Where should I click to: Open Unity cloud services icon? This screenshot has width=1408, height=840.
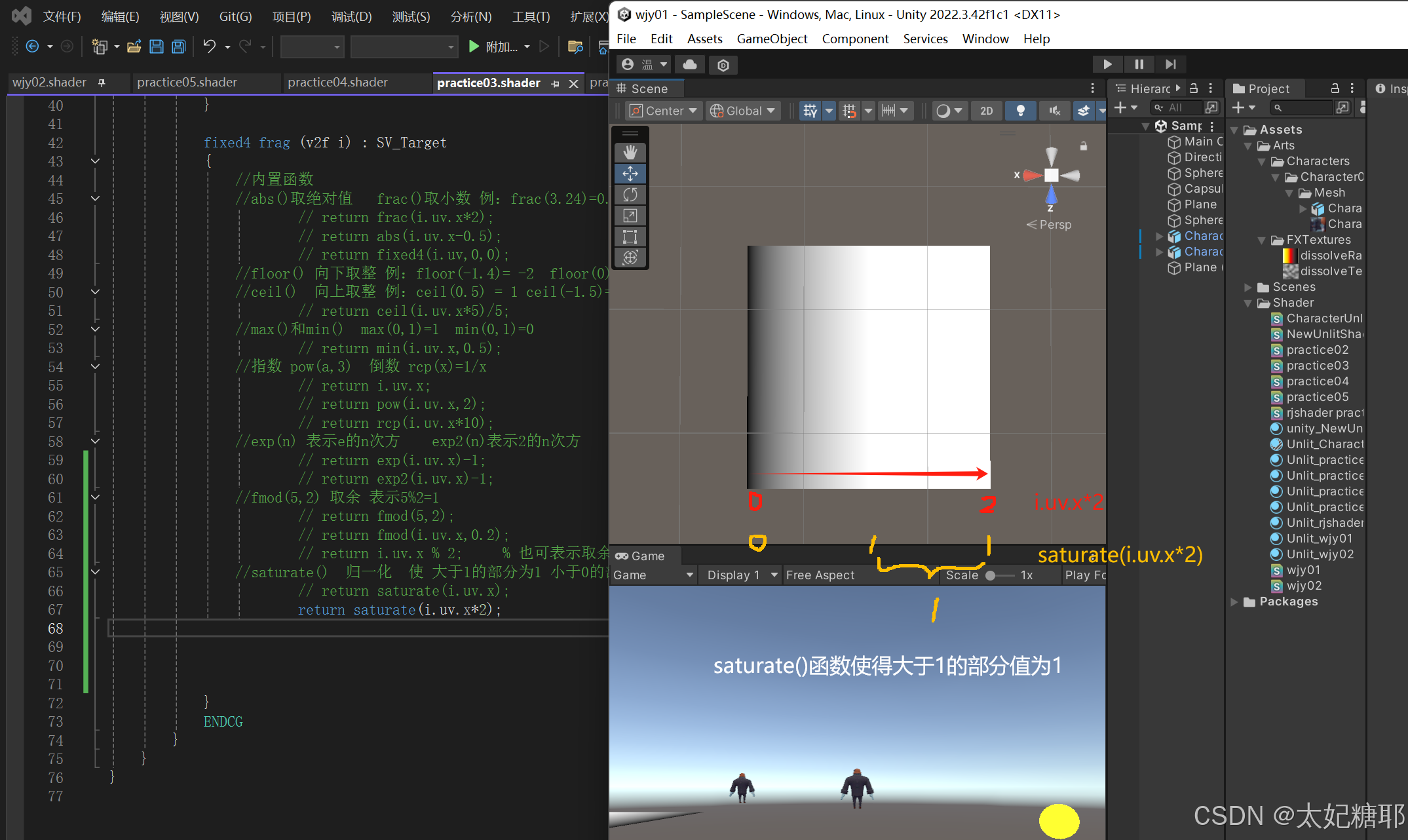689,64
